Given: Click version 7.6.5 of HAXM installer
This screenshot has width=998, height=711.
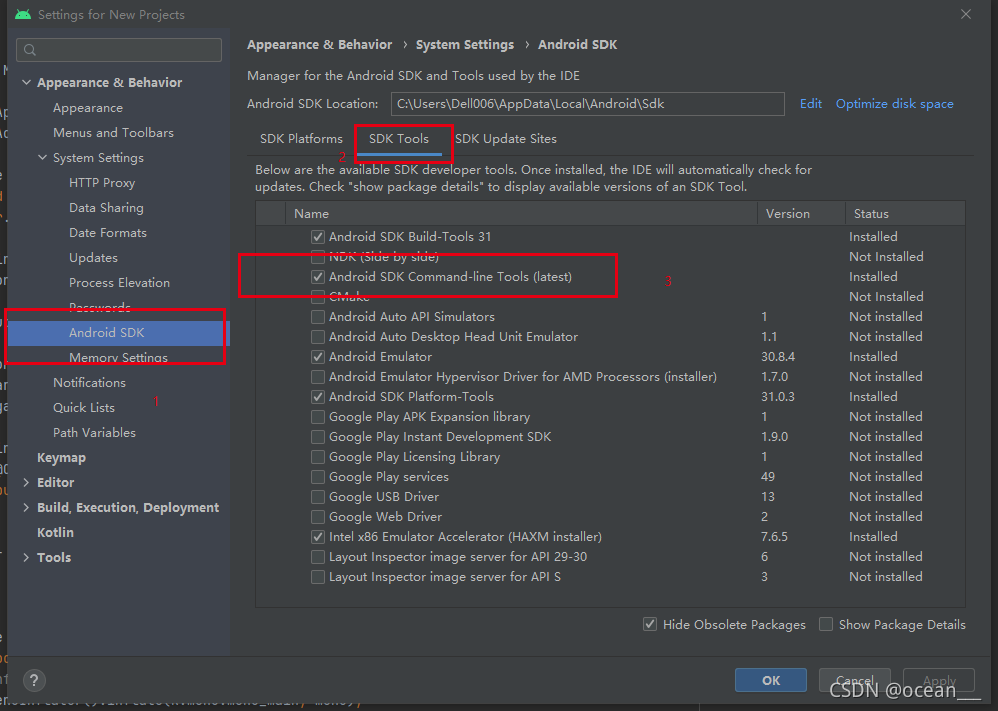Looking at the screenshot, I should tap(774, 537).
